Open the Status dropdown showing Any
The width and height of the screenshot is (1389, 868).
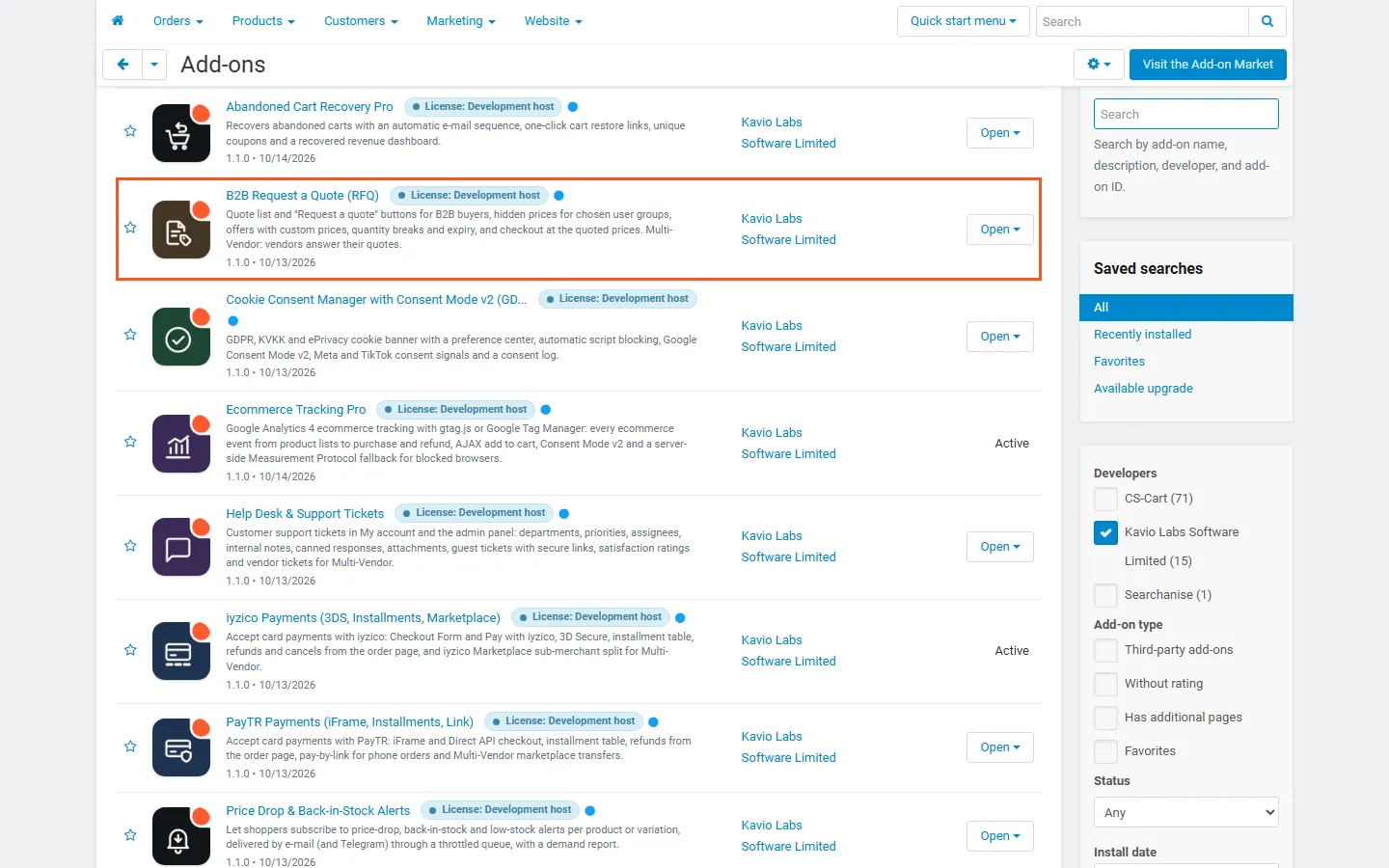point(1186,812)
